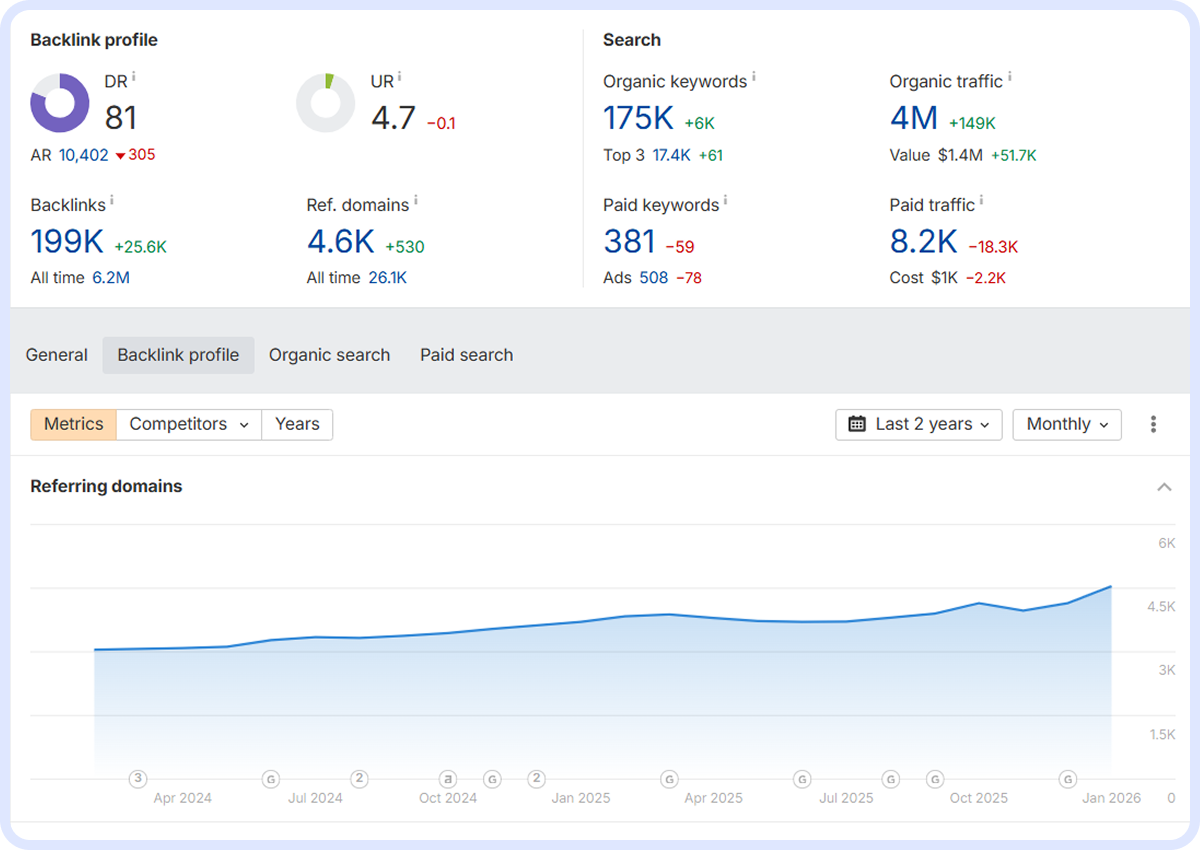The image size is (1200, 850).
Task: Select the Metrics view toggle
Action: (x=73, y=424)
